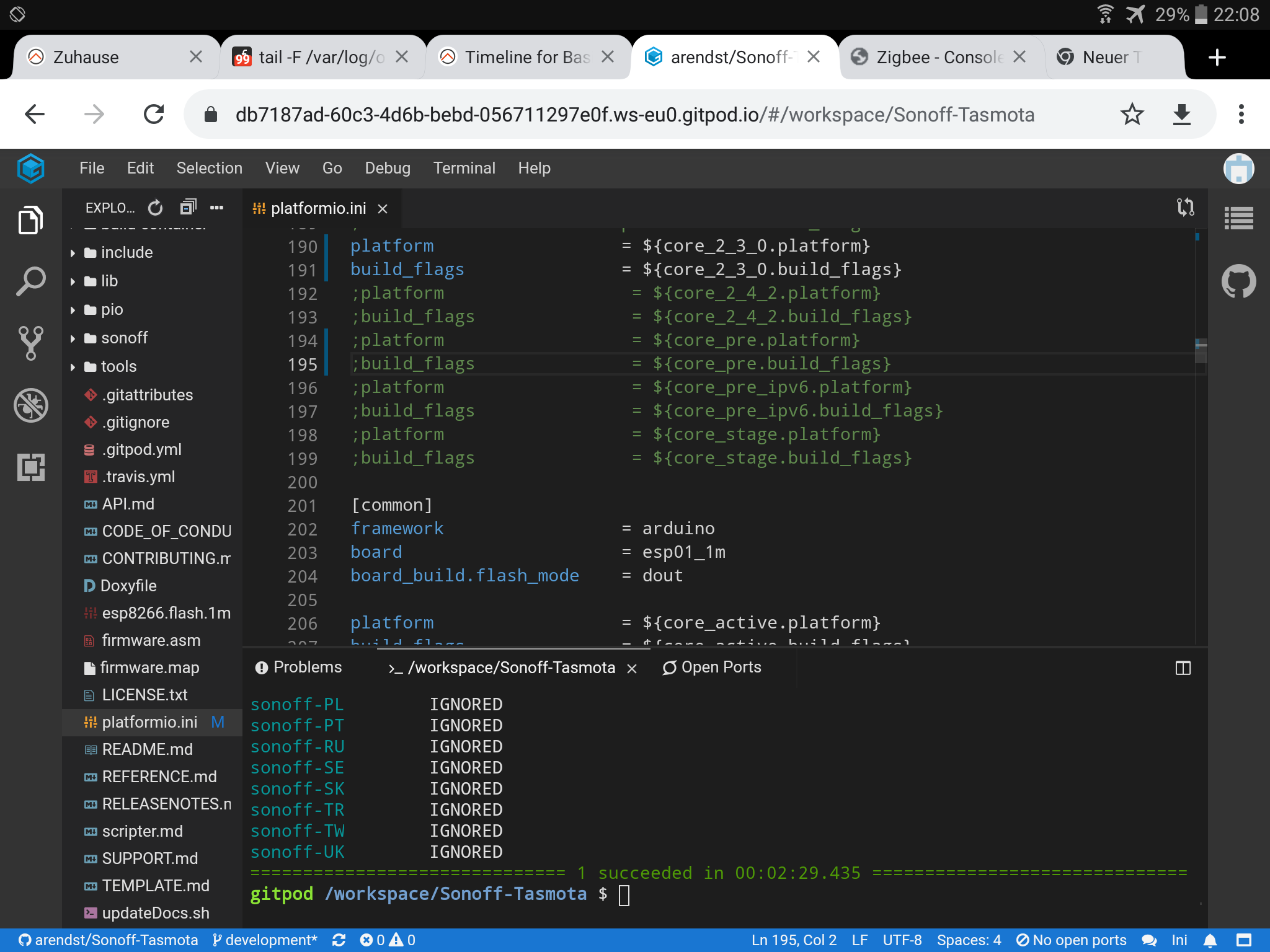Click No open ports status item
This screenshot has width=1270, height=952.
[1071, 940]
